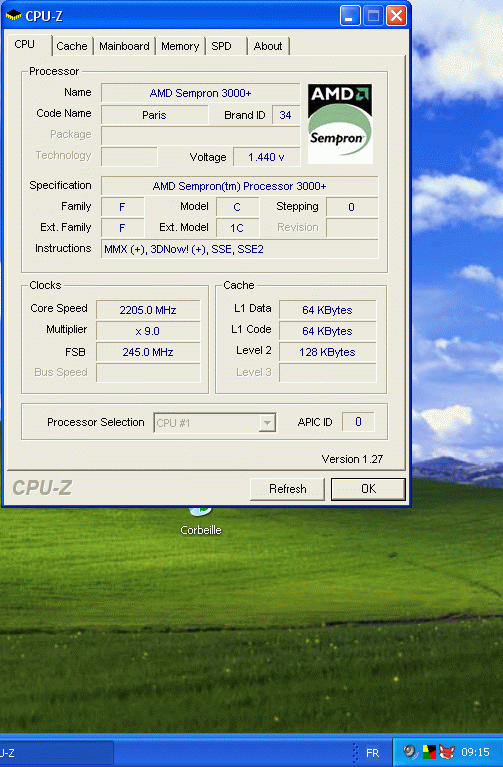
Task: Click the L1 Data value 64 KBytes
Action: pos(328,310)
